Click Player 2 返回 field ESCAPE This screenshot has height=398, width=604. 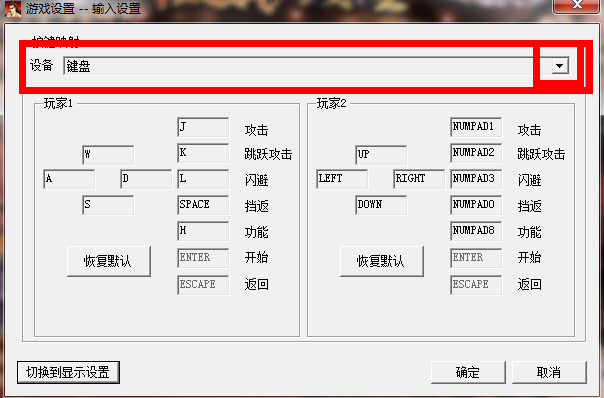(x=476, y=285)
